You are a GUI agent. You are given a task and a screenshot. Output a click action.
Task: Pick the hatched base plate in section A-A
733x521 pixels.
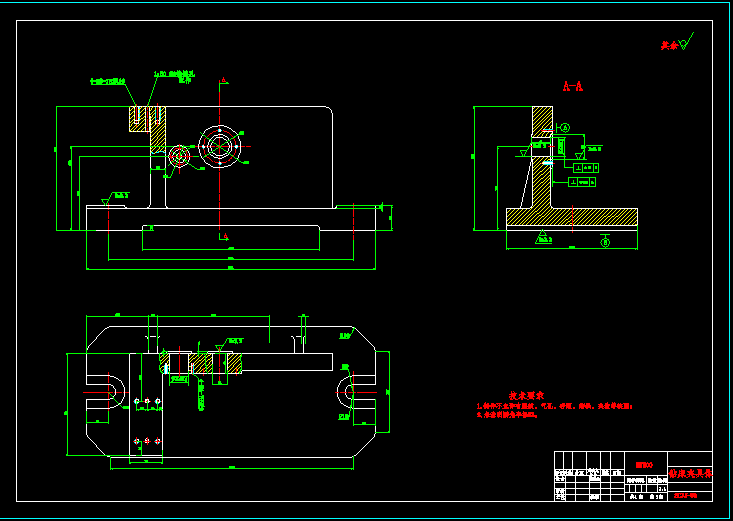(572, 217)
